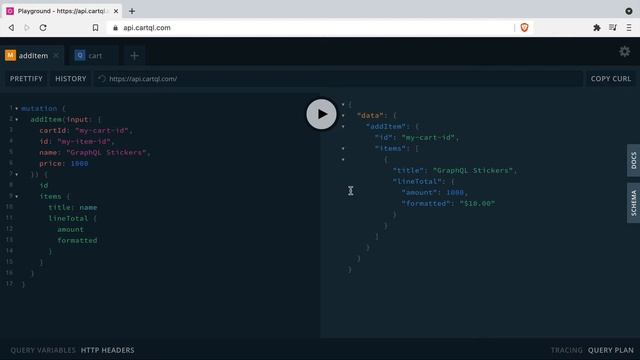640x360 pixels.
Task: Open Tracing panel
Action: pos(567,350)
